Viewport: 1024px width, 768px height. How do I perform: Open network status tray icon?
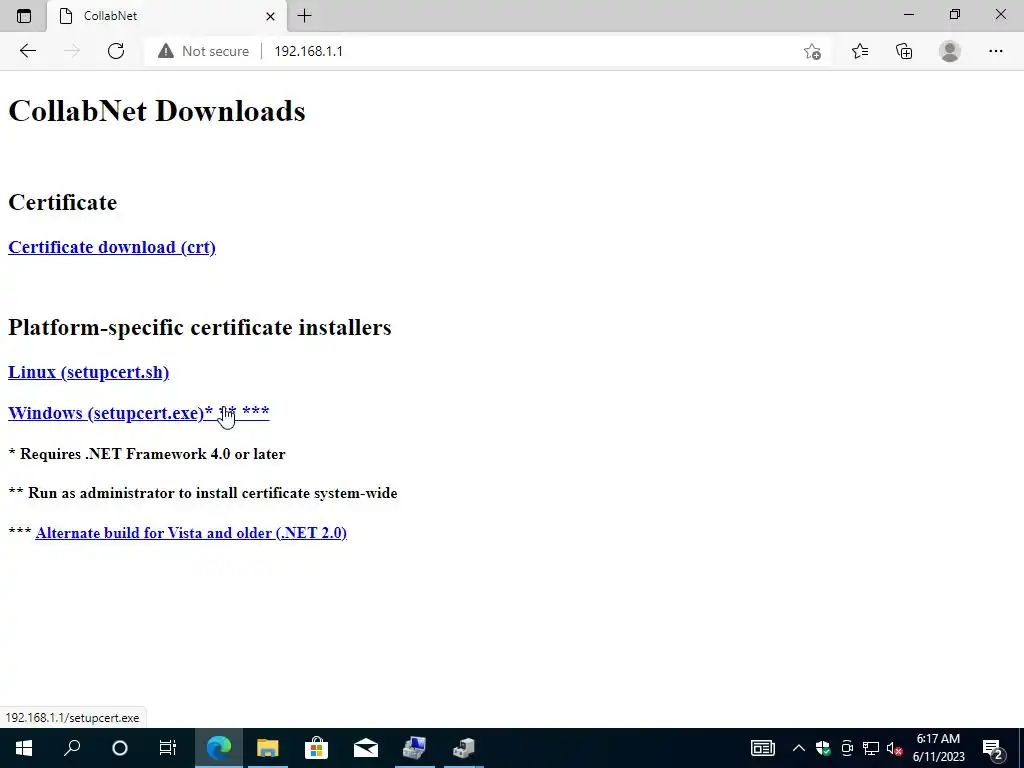point(871,748)
